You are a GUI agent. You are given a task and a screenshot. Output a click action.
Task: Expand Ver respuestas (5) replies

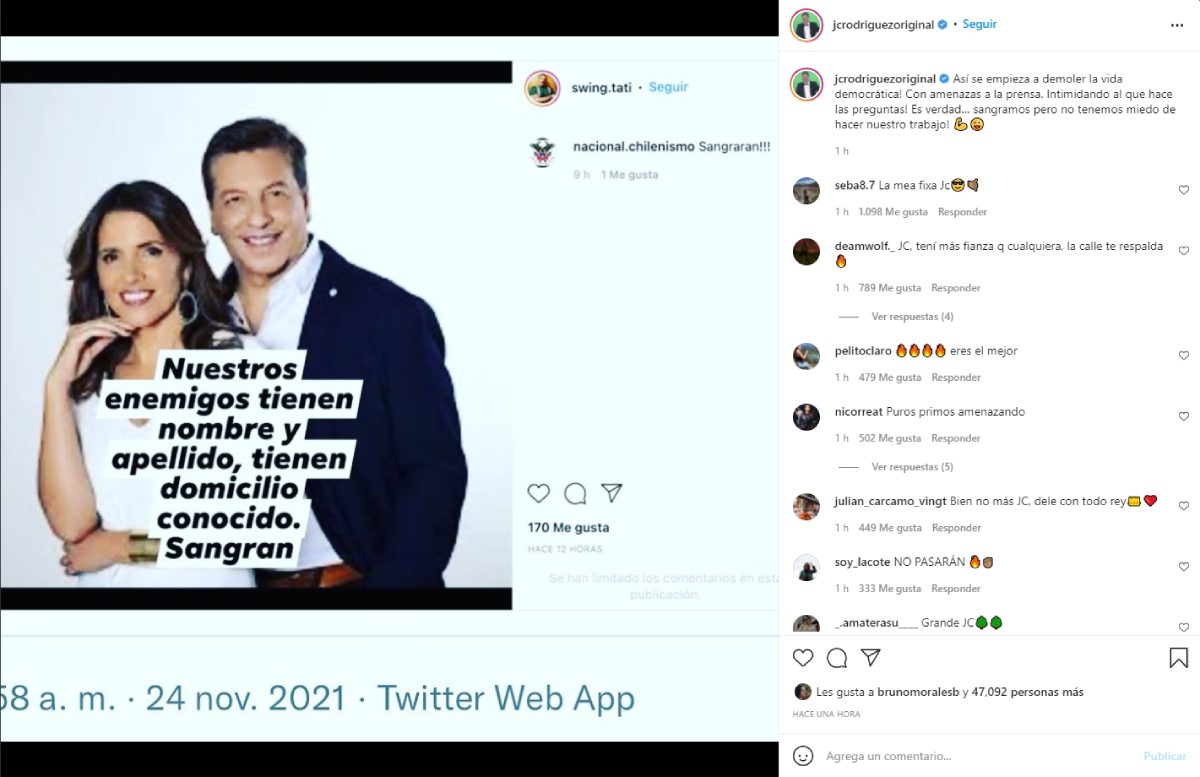click(912, 467)
